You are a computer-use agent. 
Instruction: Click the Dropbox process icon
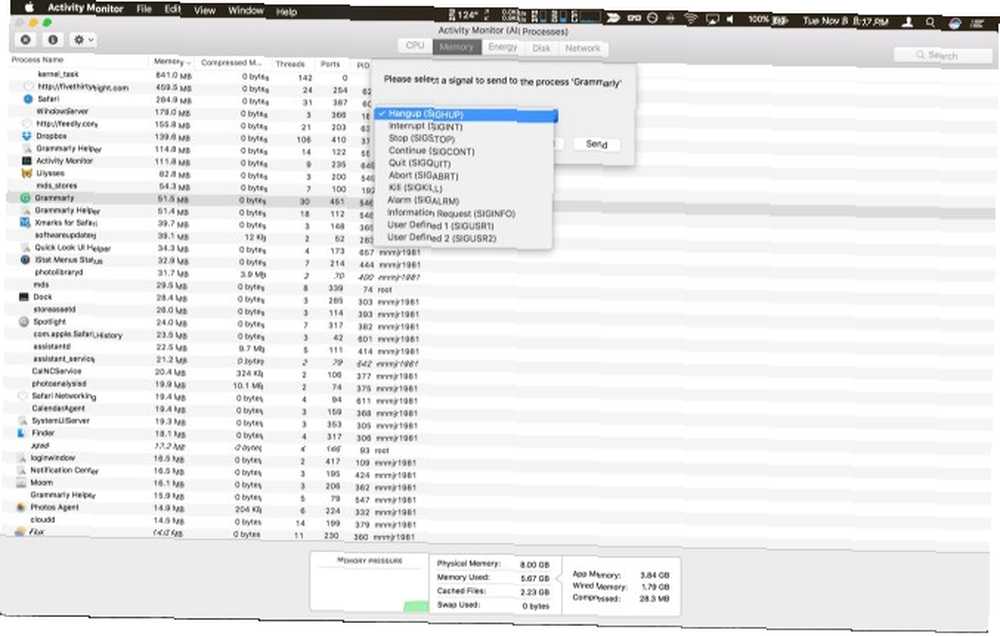point(26,136)
